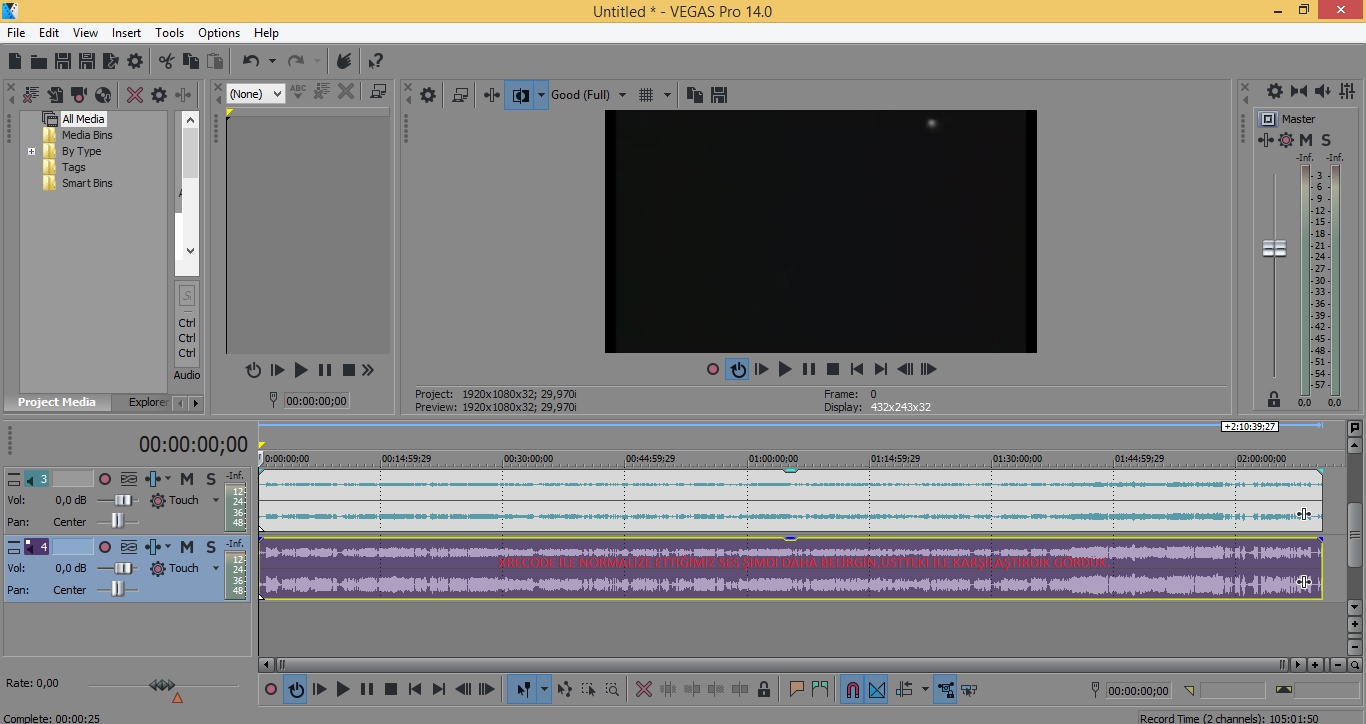Mute track 4
Screen dimensions: 1366x724
pyautogui.click(x=187, y=547)
